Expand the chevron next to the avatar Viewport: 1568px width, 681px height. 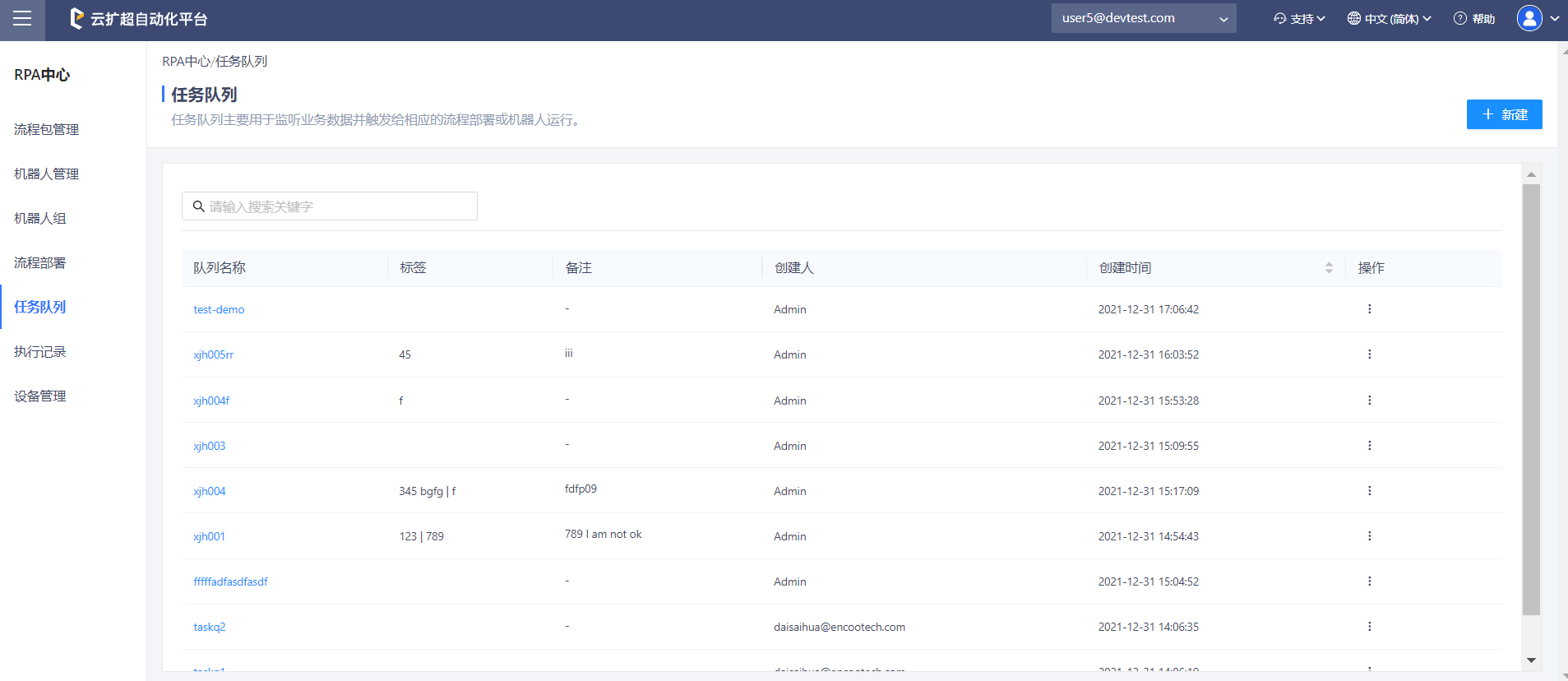(1555, 18)
